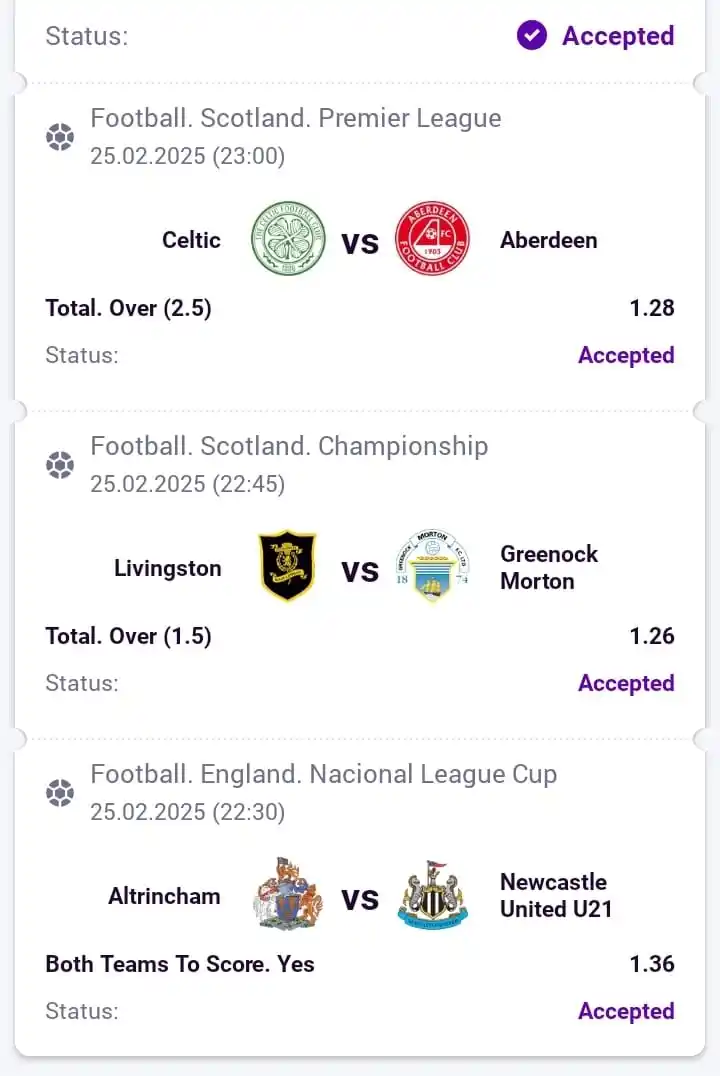
Task: Open Football. Scotland. Championship league title
Action: click(289, 446)
